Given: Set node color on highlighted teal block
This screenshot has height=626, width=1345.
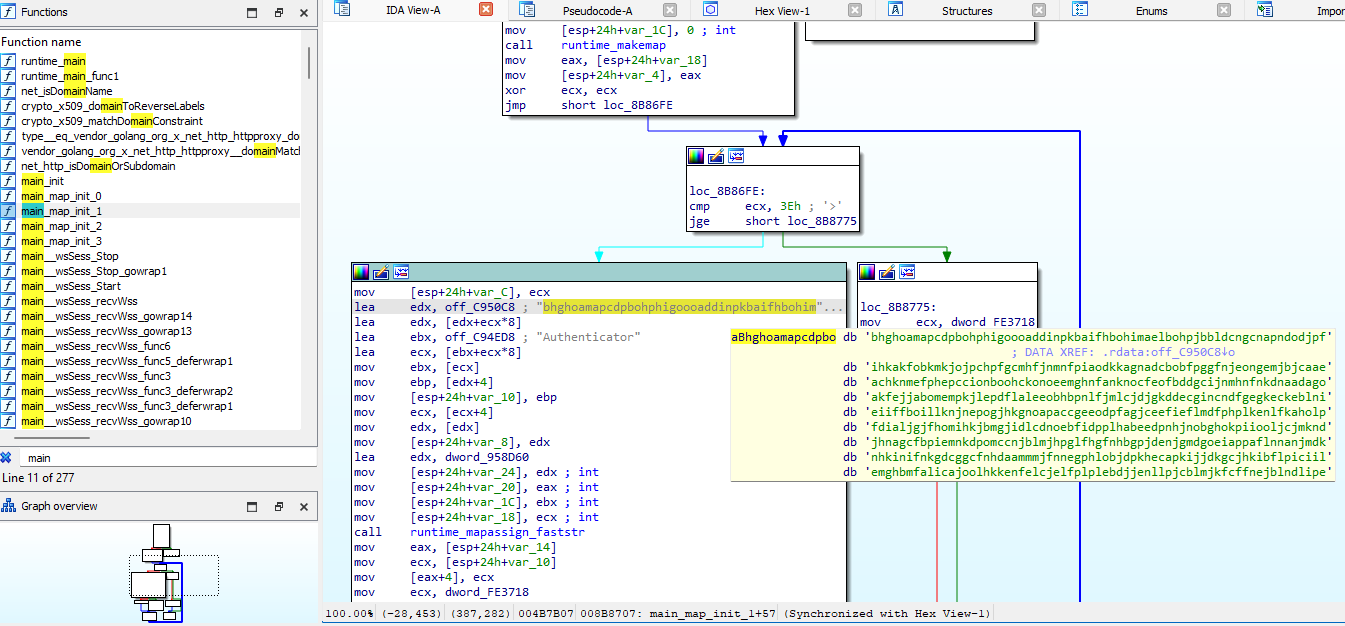Looking at the screenshot, I should (x=361, y=272).
